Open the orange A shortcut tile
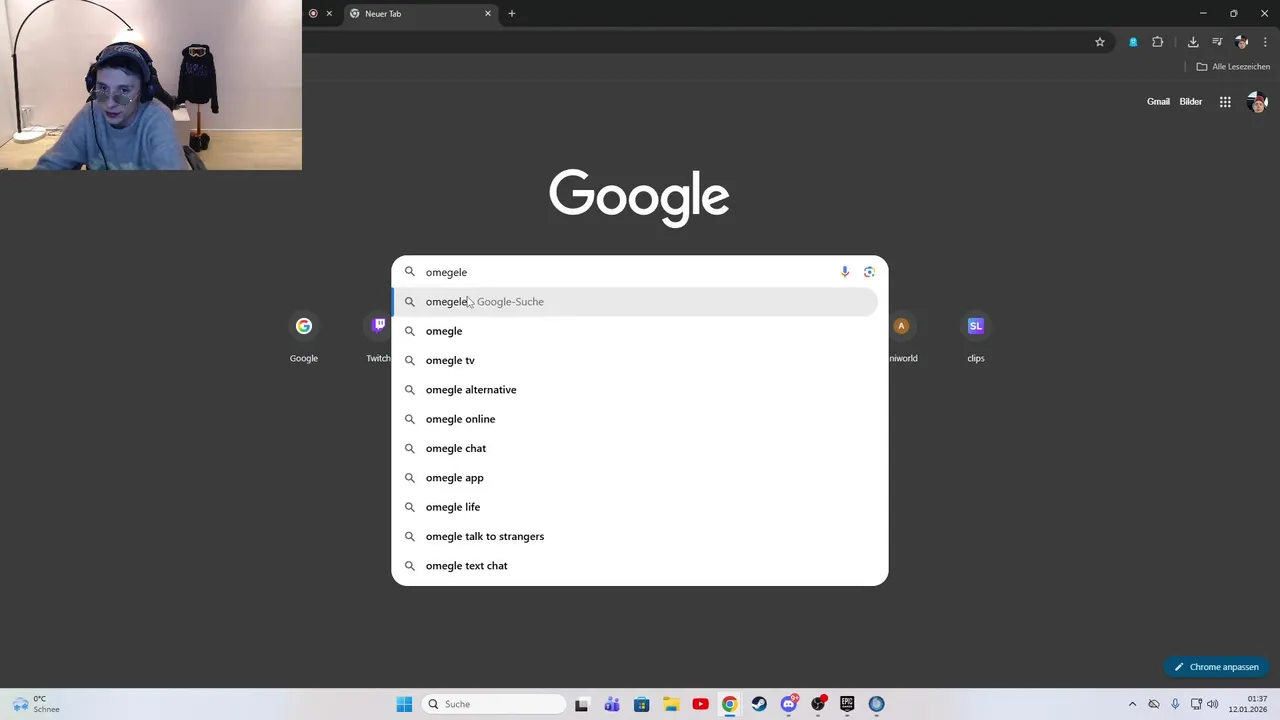Image resolution: width=1280 pixels, height=720 pixels. point(901,338)
